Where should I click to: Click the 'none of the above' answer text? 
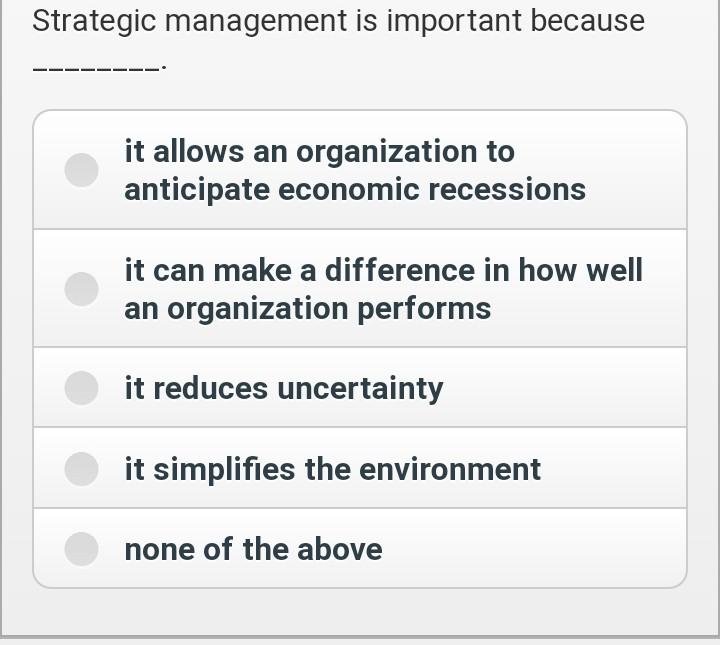(x=253, y=548)
